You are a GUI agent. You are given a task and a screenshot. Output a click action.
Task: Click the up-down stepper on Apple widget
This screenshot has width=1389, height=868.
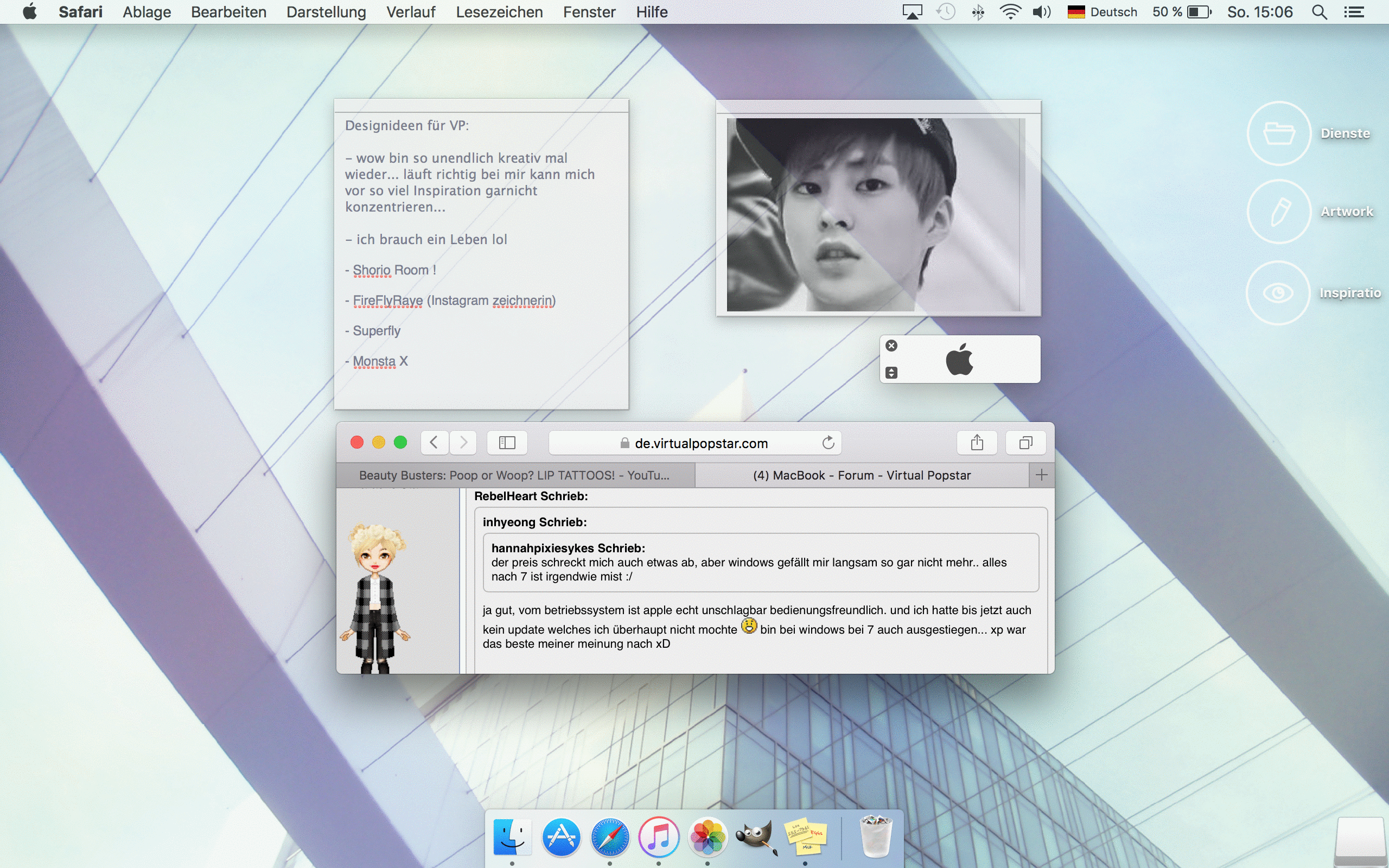click(891, 373)
